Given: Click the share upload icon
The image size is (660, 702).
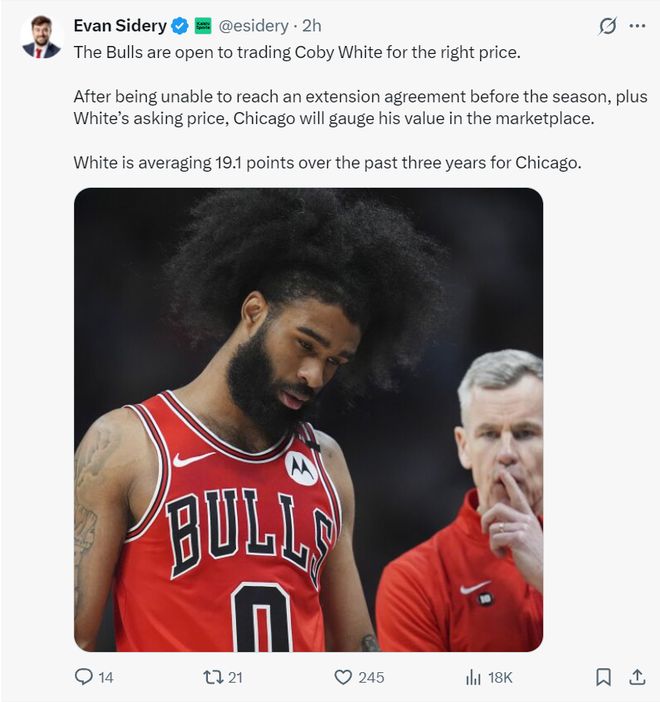Looking at the screenshot, I should tap(637, 677).
